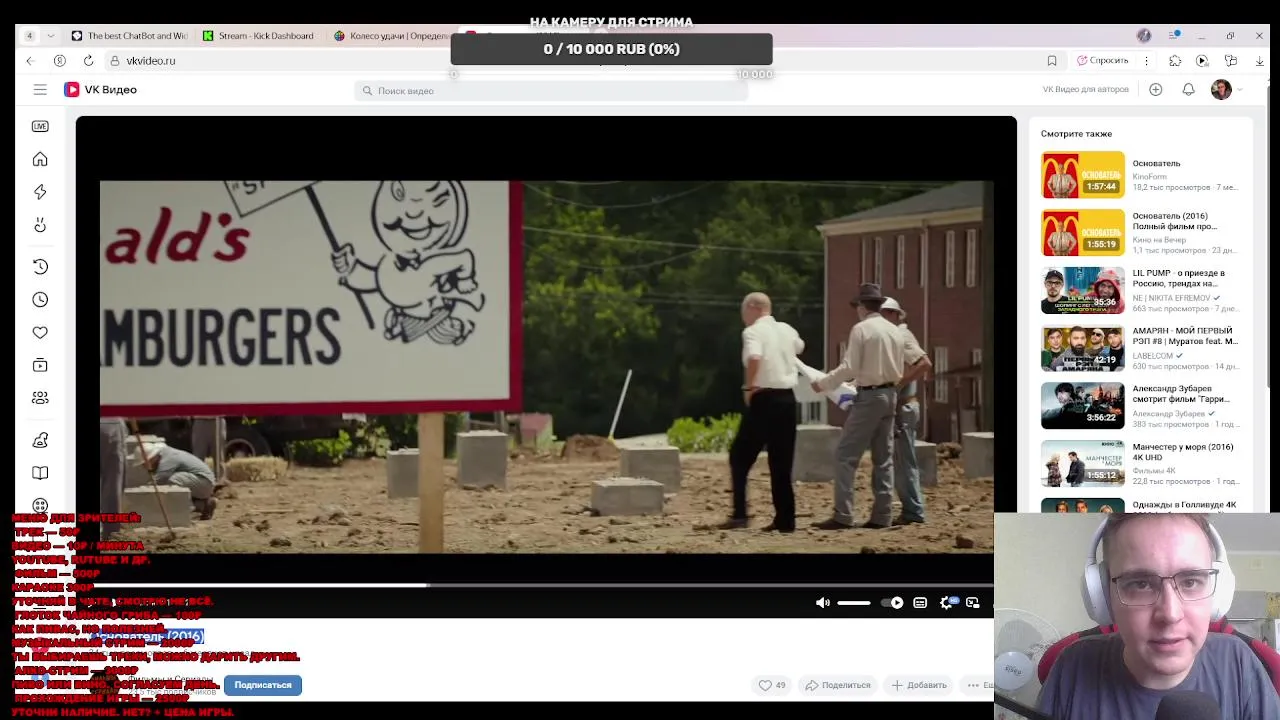Click the tab counter showing 4

coord(29,36)
